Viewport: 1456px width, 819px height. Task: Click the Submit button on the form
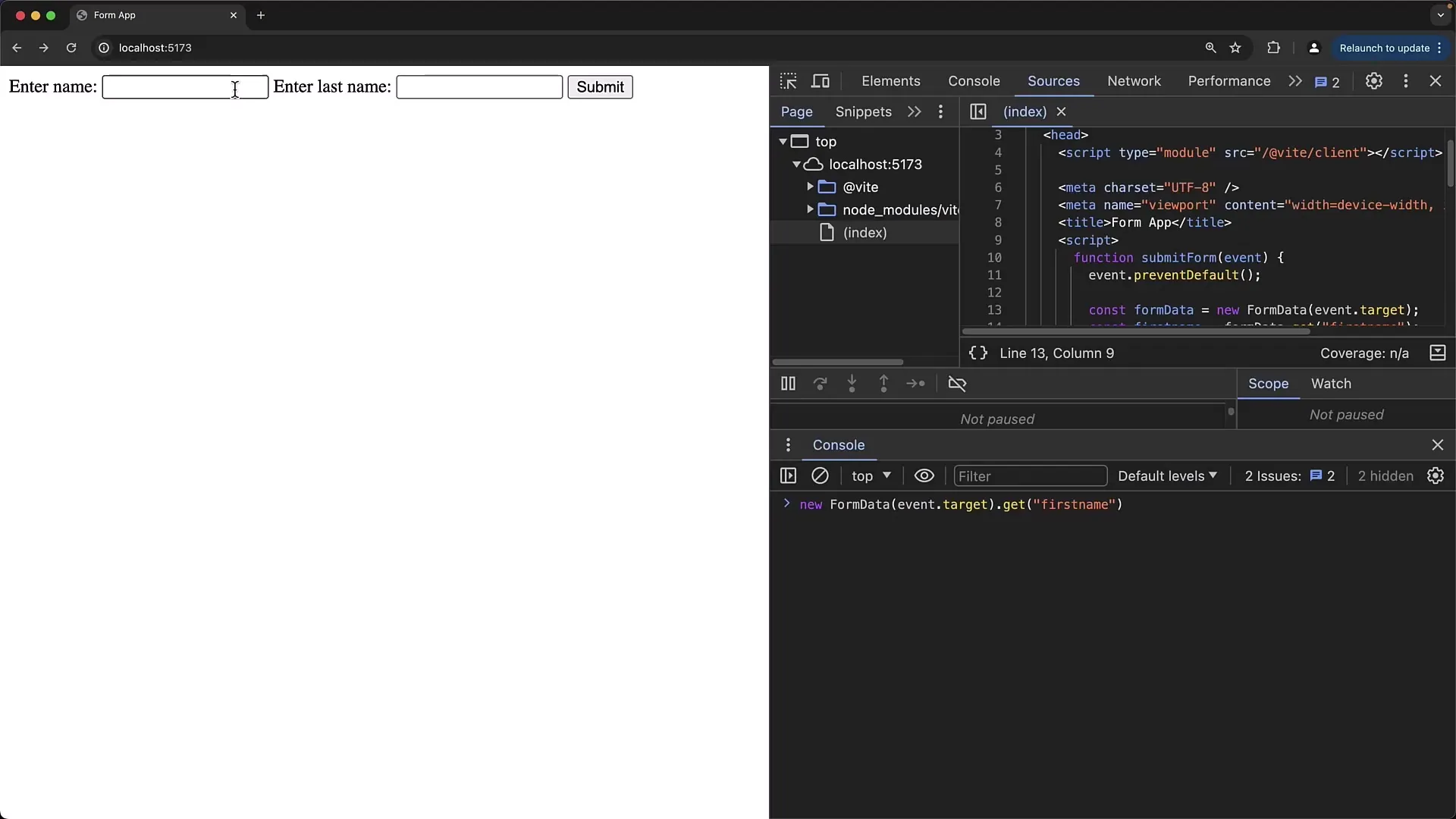pos(599,86)
